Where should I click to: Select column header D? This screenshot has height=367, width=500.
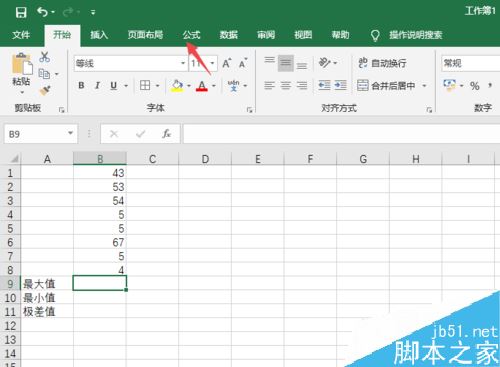coord(205,159)
